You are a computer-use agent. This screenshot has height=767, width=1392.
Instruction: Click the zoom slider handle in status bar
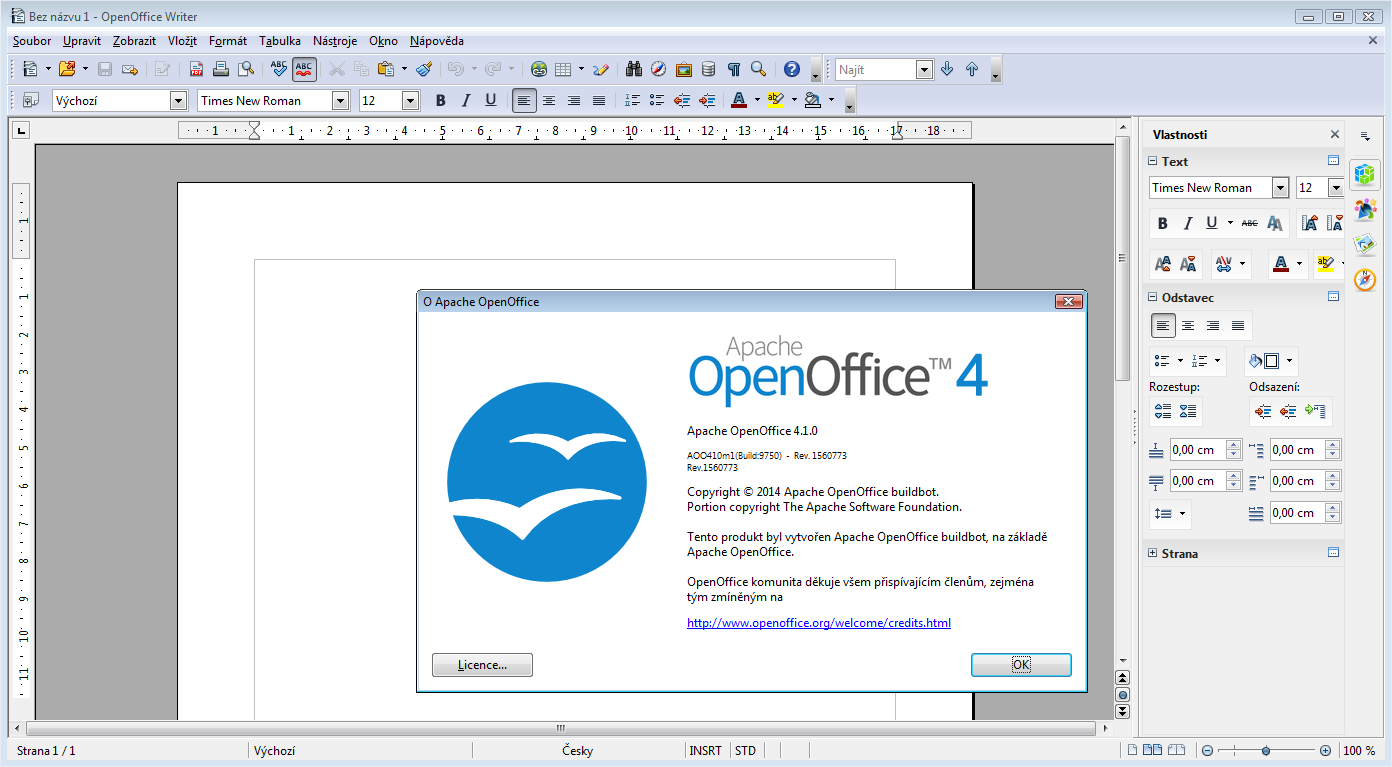click(x=1266, y=750)
